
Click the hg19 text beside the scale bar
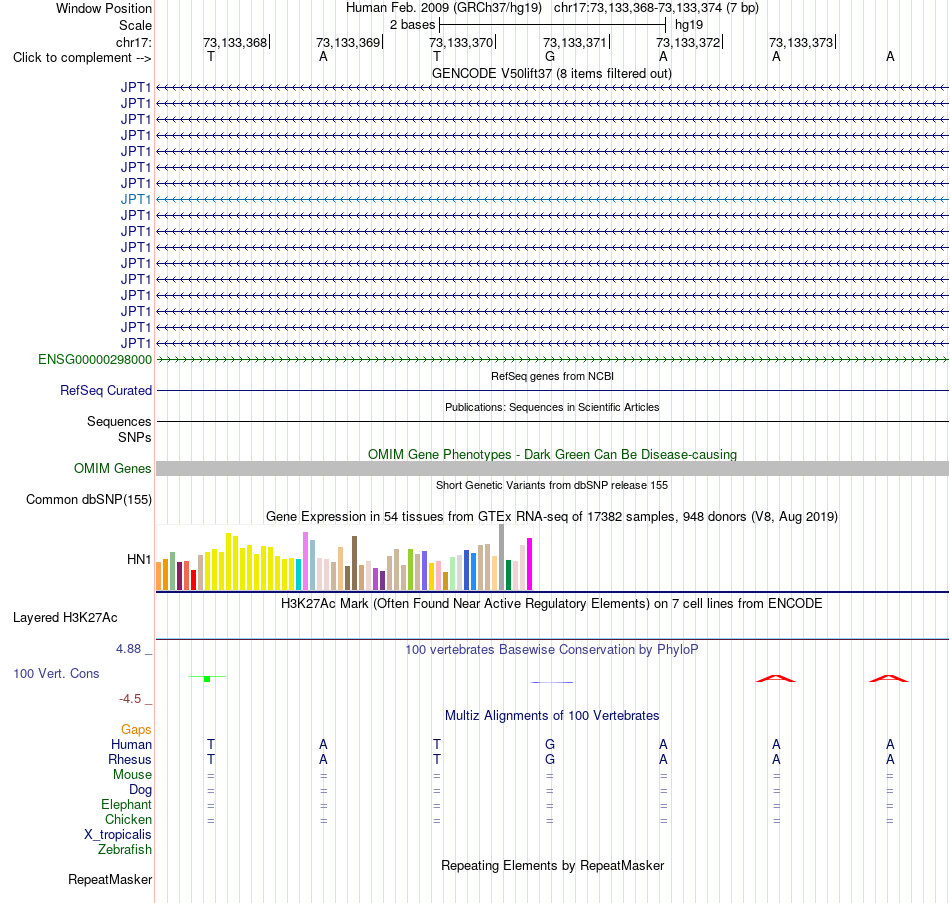coord(689,25)
